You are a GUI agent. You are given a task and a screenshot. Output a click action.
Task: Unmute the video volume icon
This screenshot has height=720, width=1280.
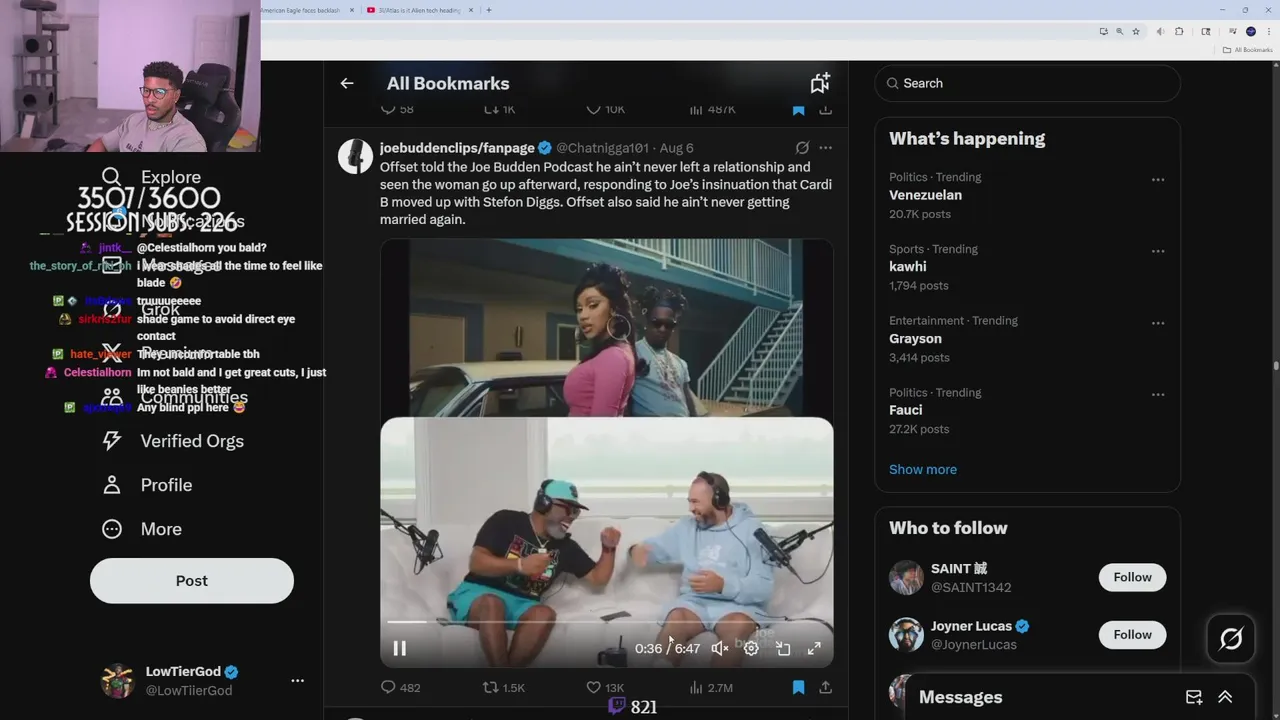(719, 648)
